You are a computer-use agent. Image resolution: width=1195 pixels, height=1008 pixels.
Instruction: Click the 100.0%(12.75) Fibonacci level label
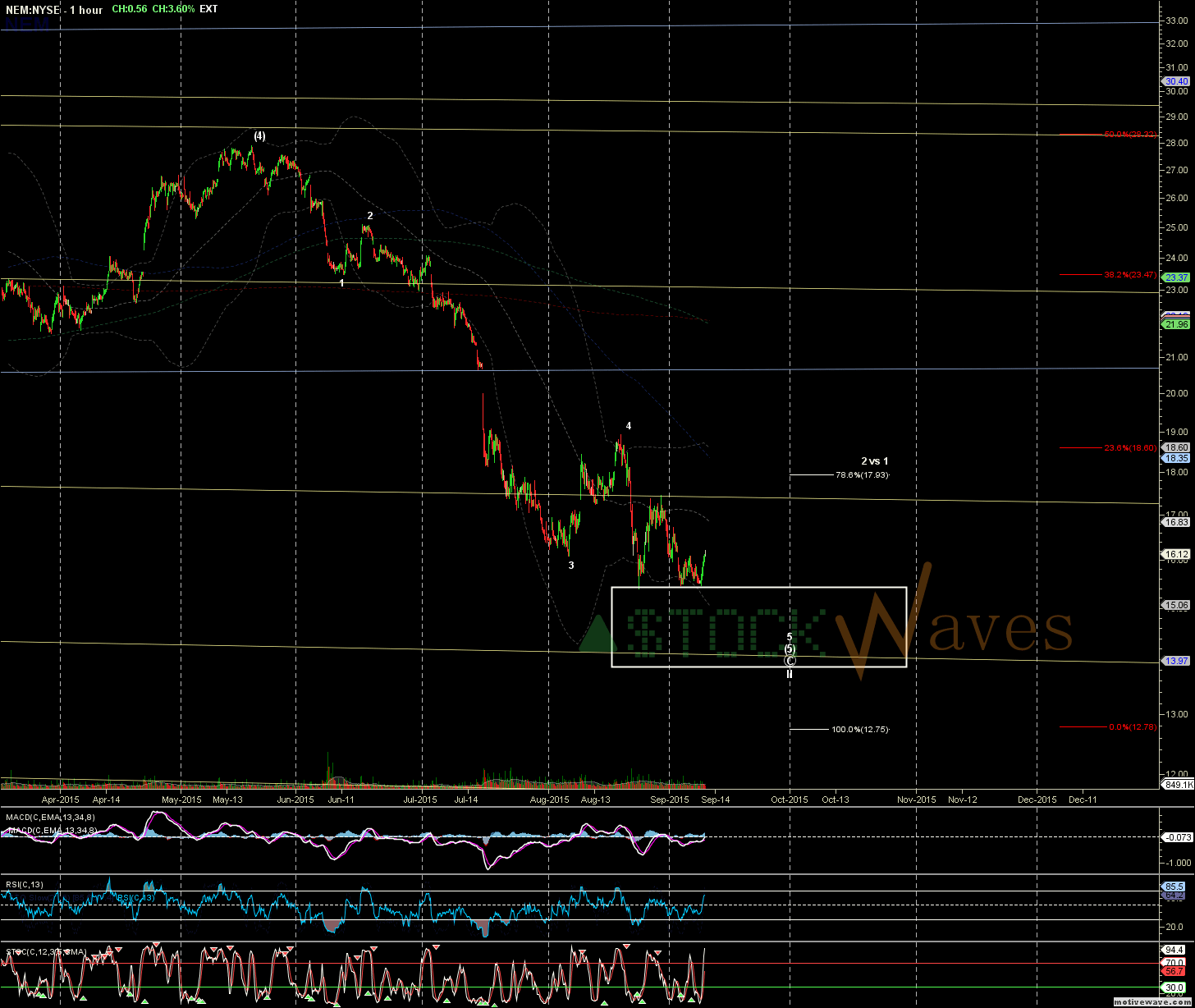pyautogui.click(x=860, y=729)
